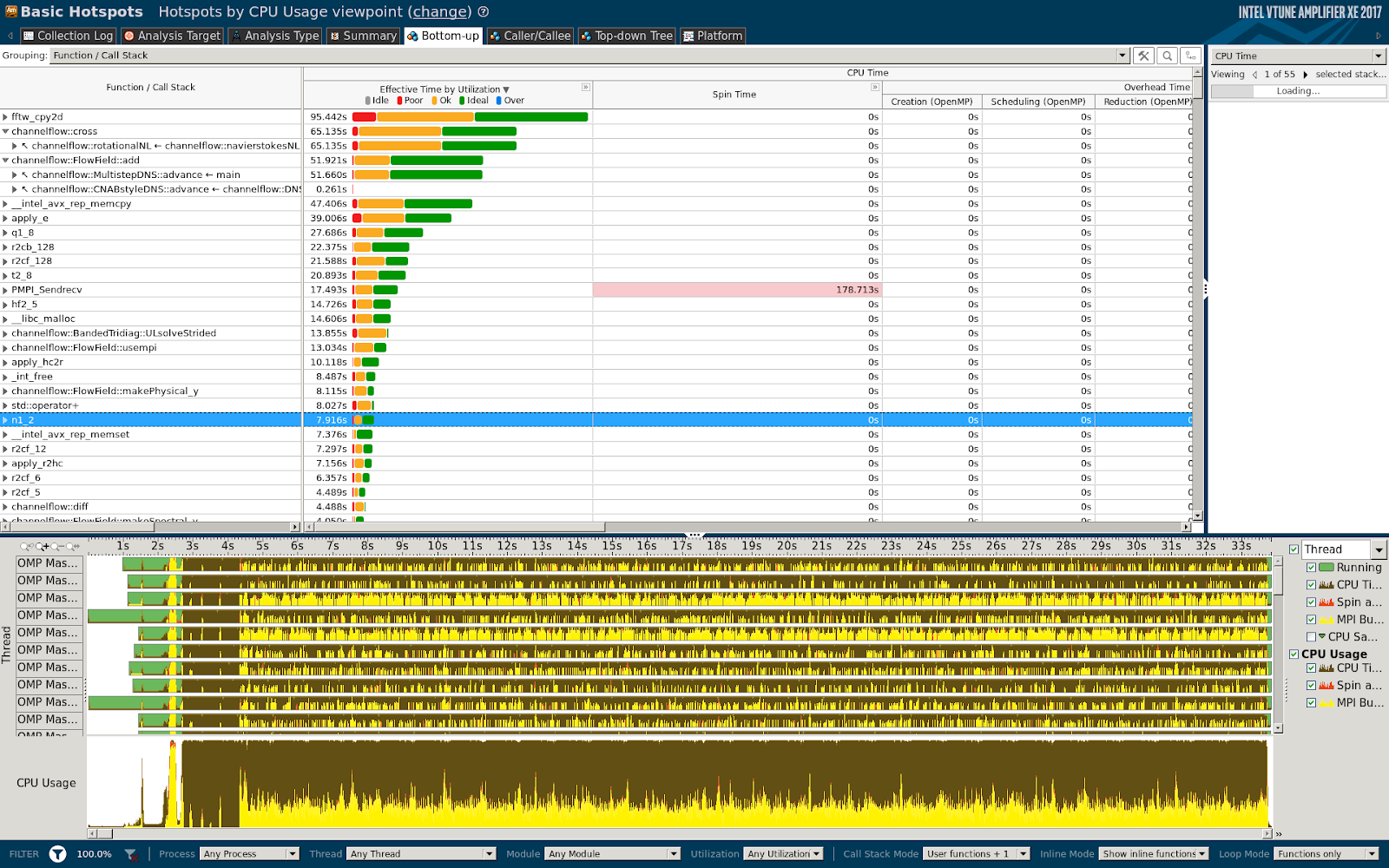Show the next call stack arrow
1389x868 pixels.
coord(1305,75)
